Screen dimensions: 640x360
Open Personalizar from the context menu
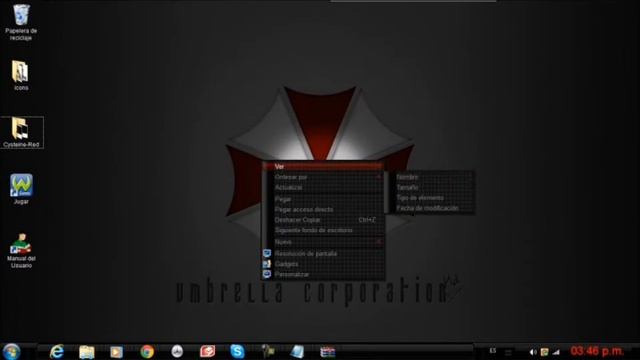click(324, 274)
